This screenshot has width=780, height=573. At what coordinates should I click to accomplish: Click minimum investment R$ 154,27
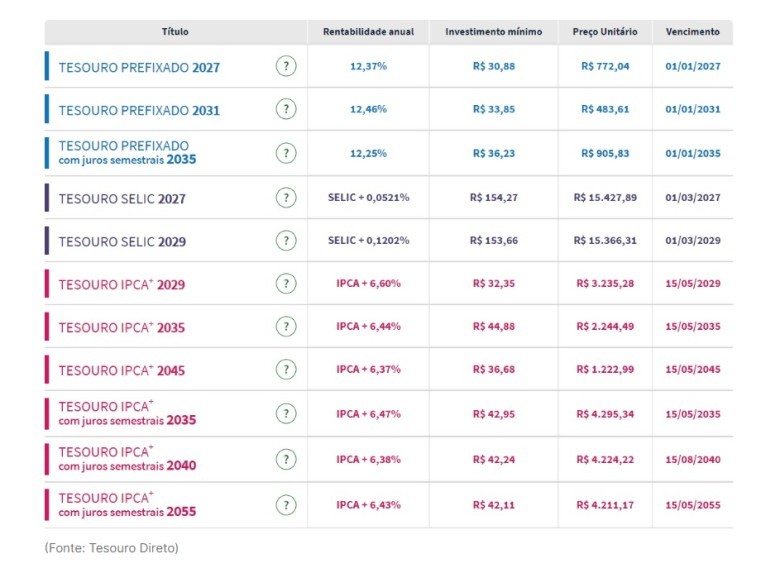[x=493, y=197]
